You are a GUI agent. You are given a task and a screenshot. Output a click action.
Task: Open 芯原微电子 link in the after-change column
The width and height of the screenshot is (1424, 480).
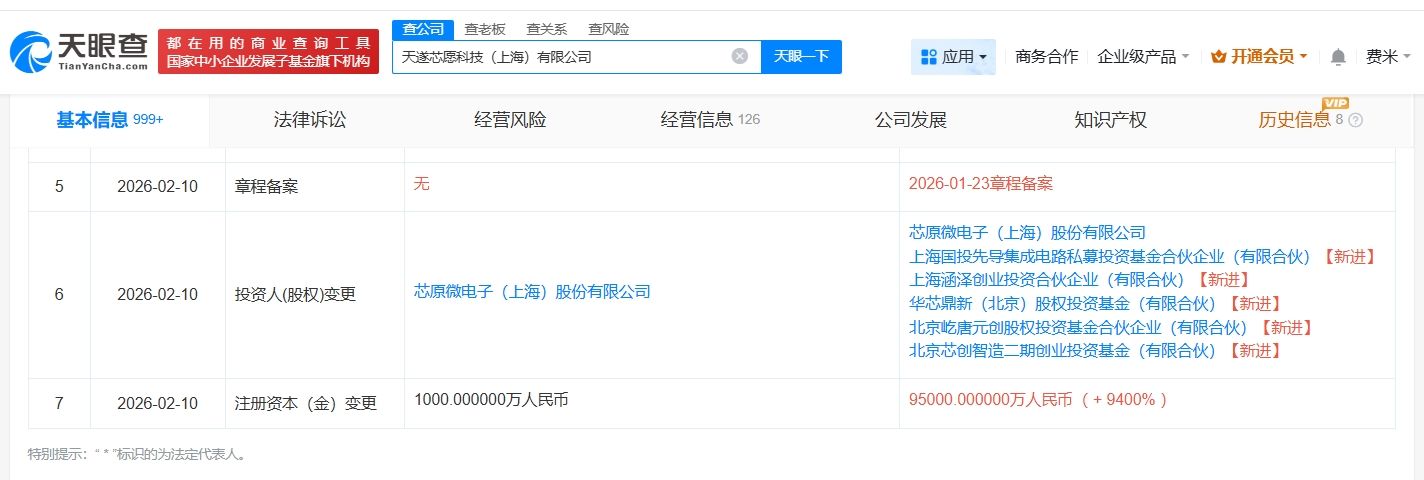coord(1027,232)
